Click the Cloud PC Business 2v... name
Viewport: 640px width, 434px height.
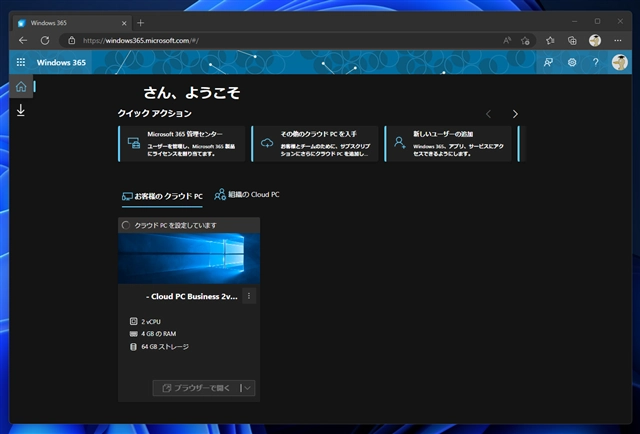[x=192, y=297]
